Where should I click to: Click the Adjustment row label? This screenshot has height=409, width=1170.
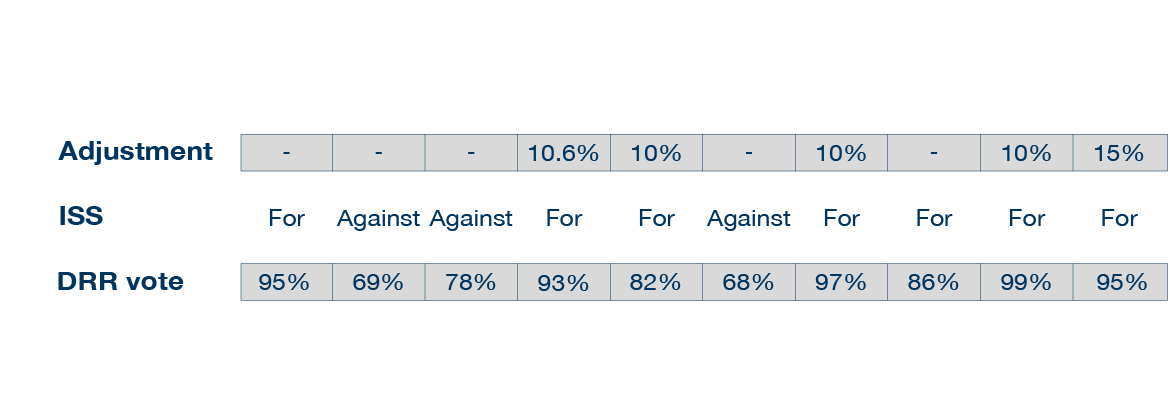click(x=135, y=152)
